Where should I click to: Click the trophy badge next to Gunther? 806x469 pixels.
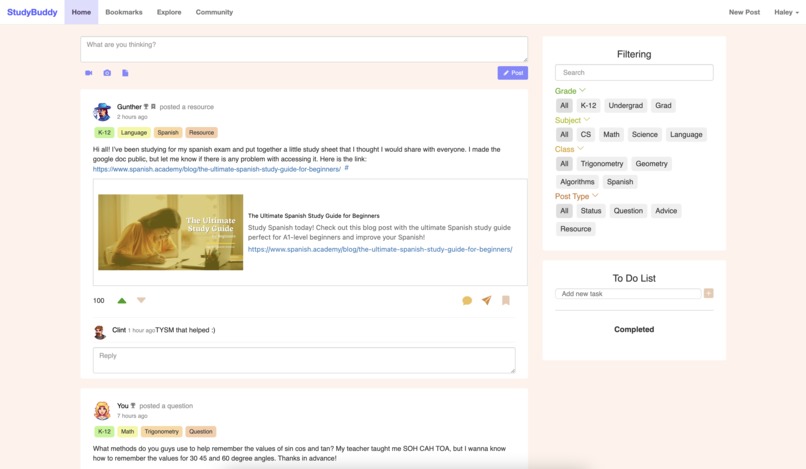146,106
